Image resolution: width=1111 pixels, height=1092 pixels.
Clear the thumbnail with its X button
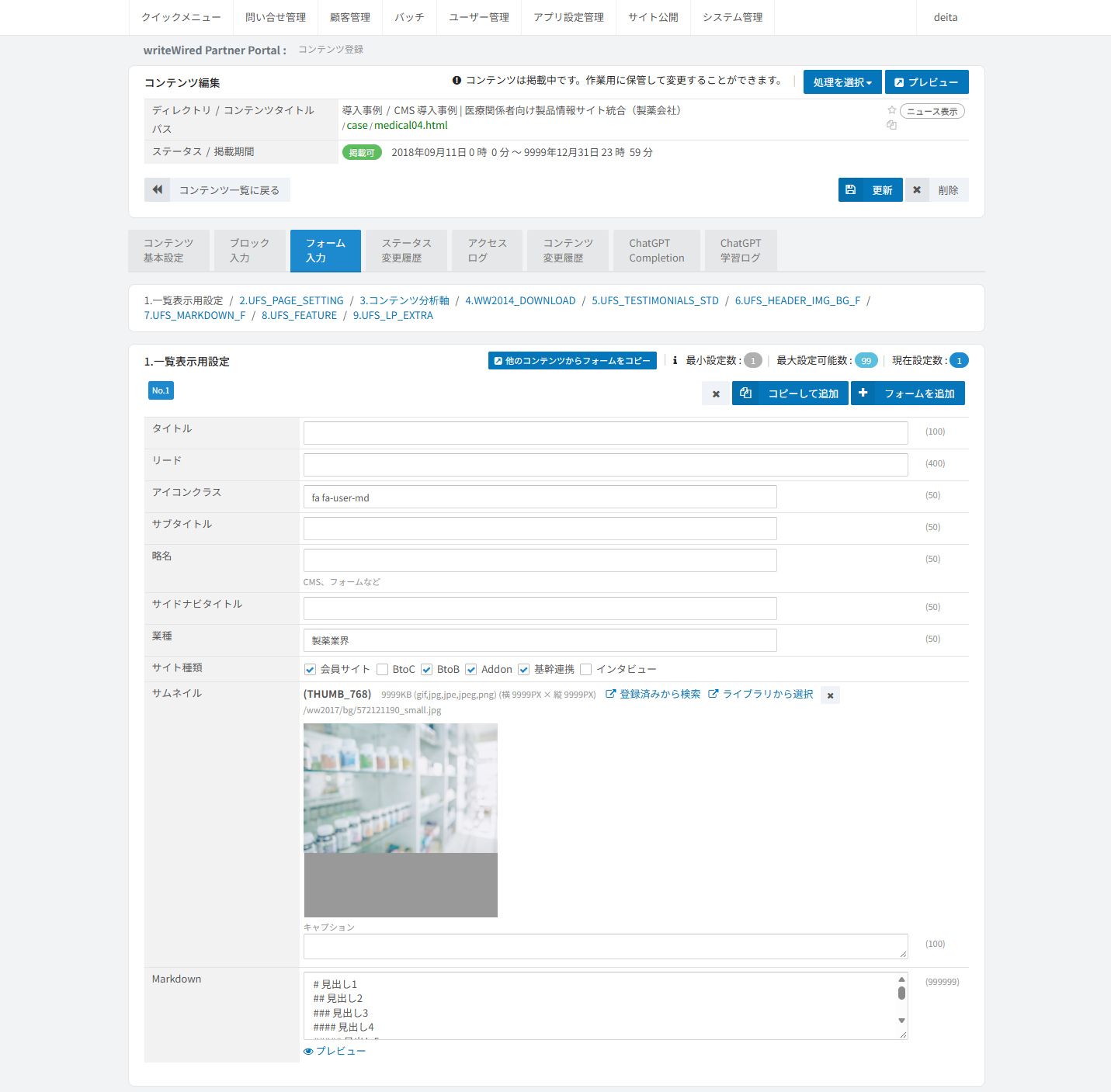click(x=830, y=695)
